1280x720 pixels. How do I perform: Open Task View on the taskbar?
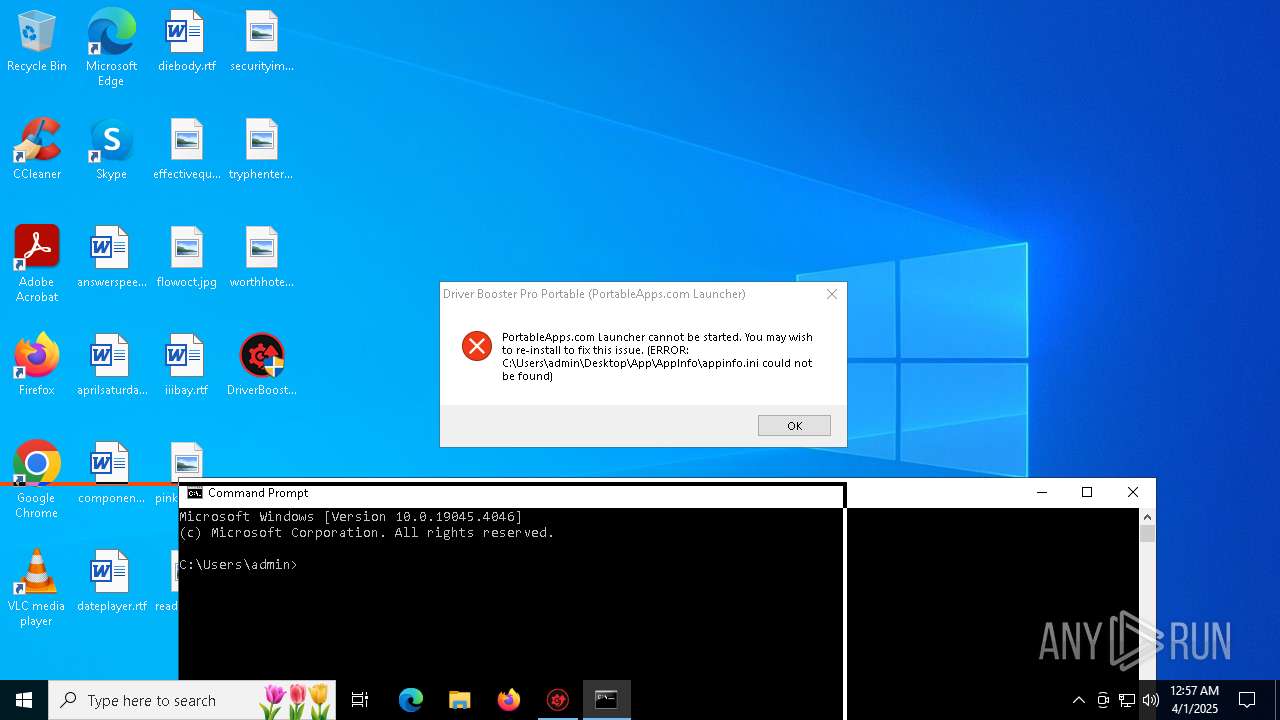coord(360,700)
